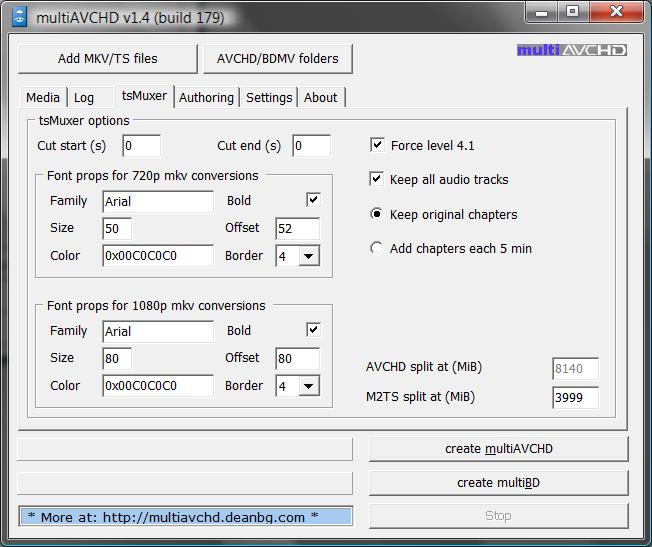Switch to the Authoring tab
Image resolution: width=652 pixels, height=547 pixels.
coord(207,98)
